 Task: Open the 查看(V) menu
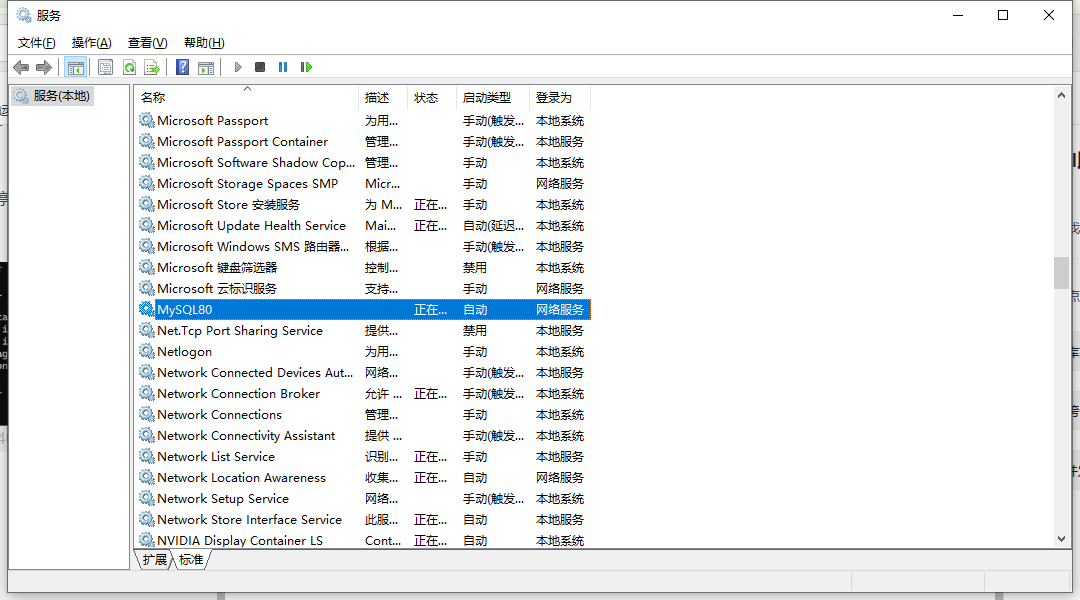pos(147,43)
